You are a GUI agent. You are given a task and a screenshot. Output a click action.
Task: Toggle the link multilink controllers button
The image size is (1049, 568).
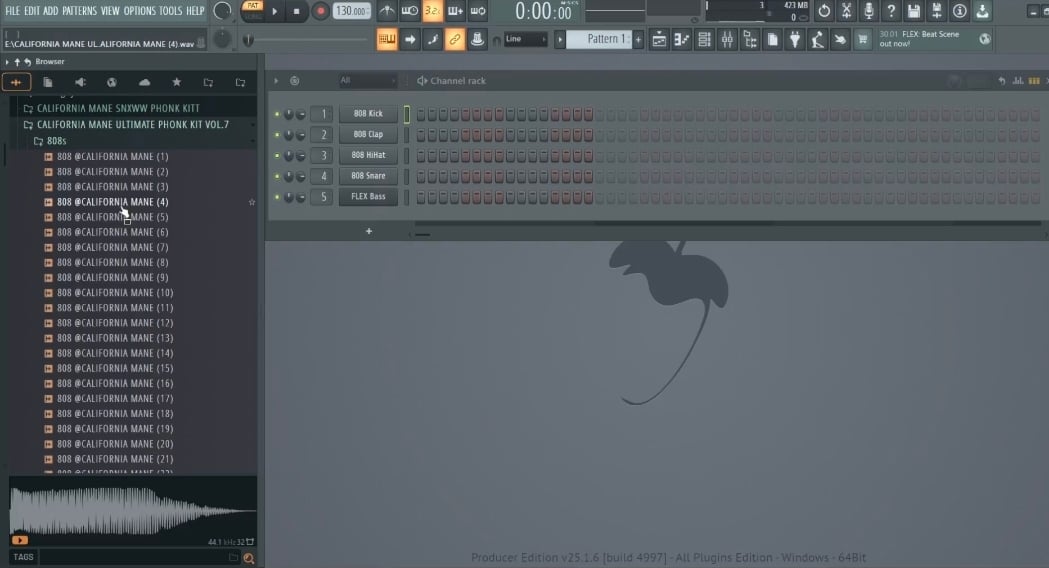click(455, 39)
